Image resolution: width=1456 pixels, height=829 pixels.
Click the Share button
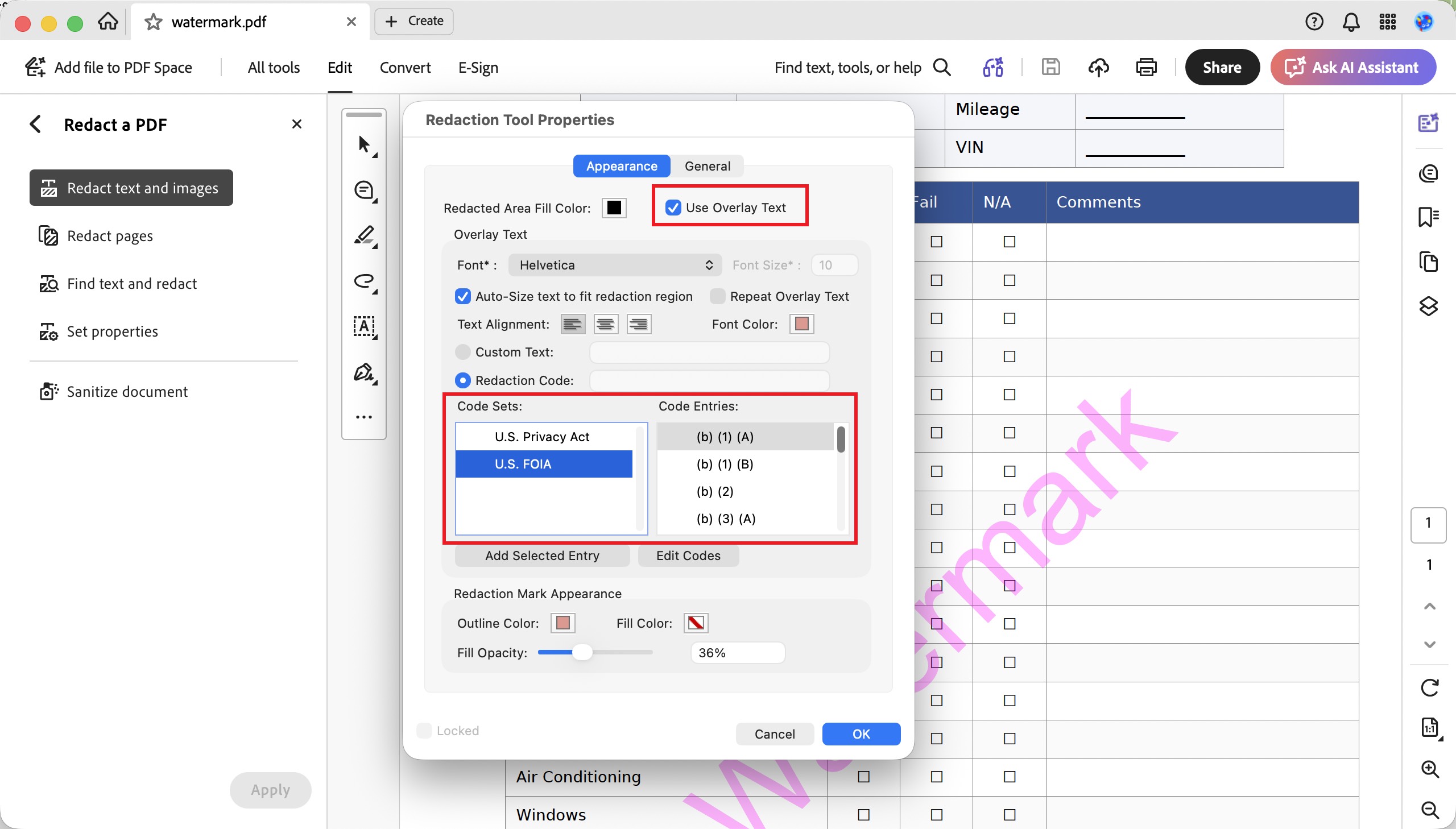click(1222, 67)
